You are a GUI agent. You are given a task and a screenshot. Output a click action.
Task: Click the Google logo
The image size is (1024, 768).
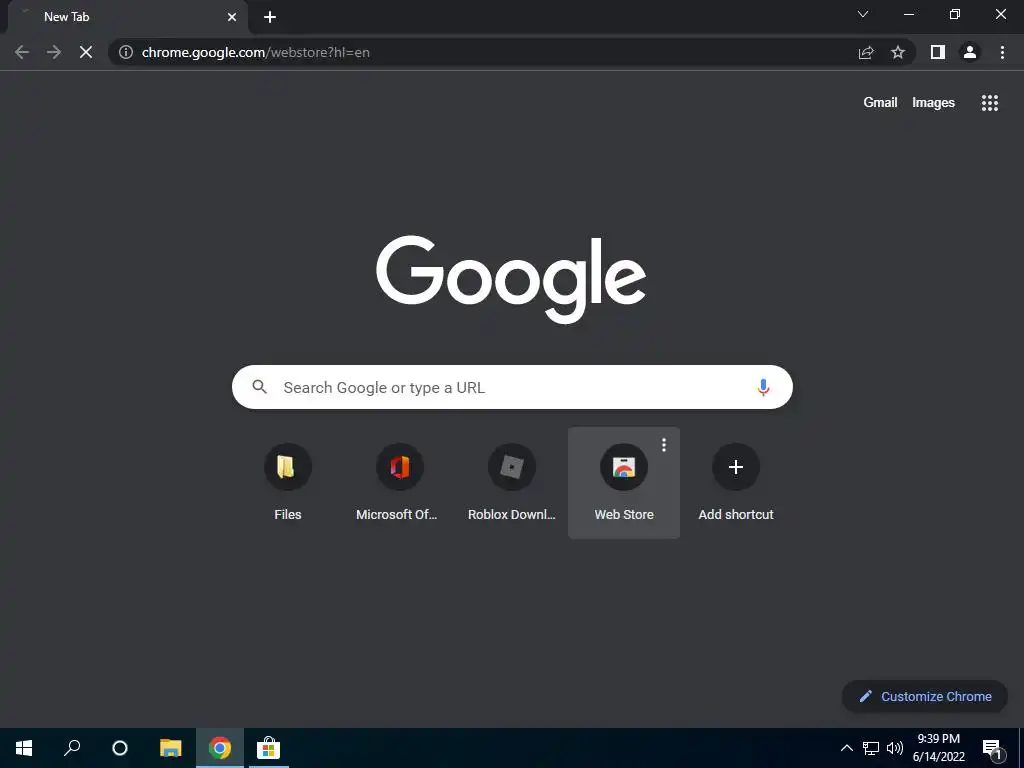click(x=511, y=279)
